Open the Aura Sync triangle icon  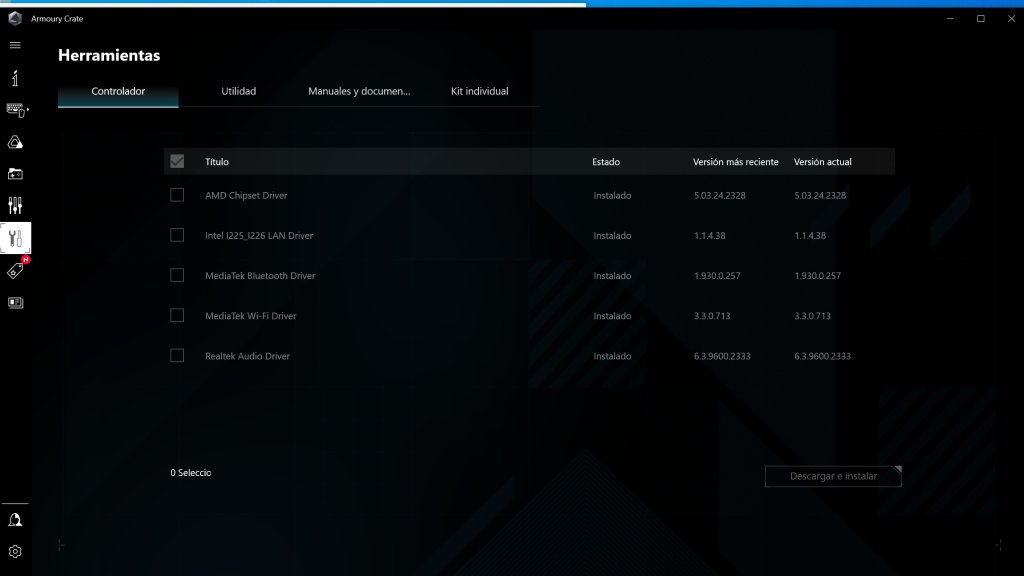pos(15,142)
